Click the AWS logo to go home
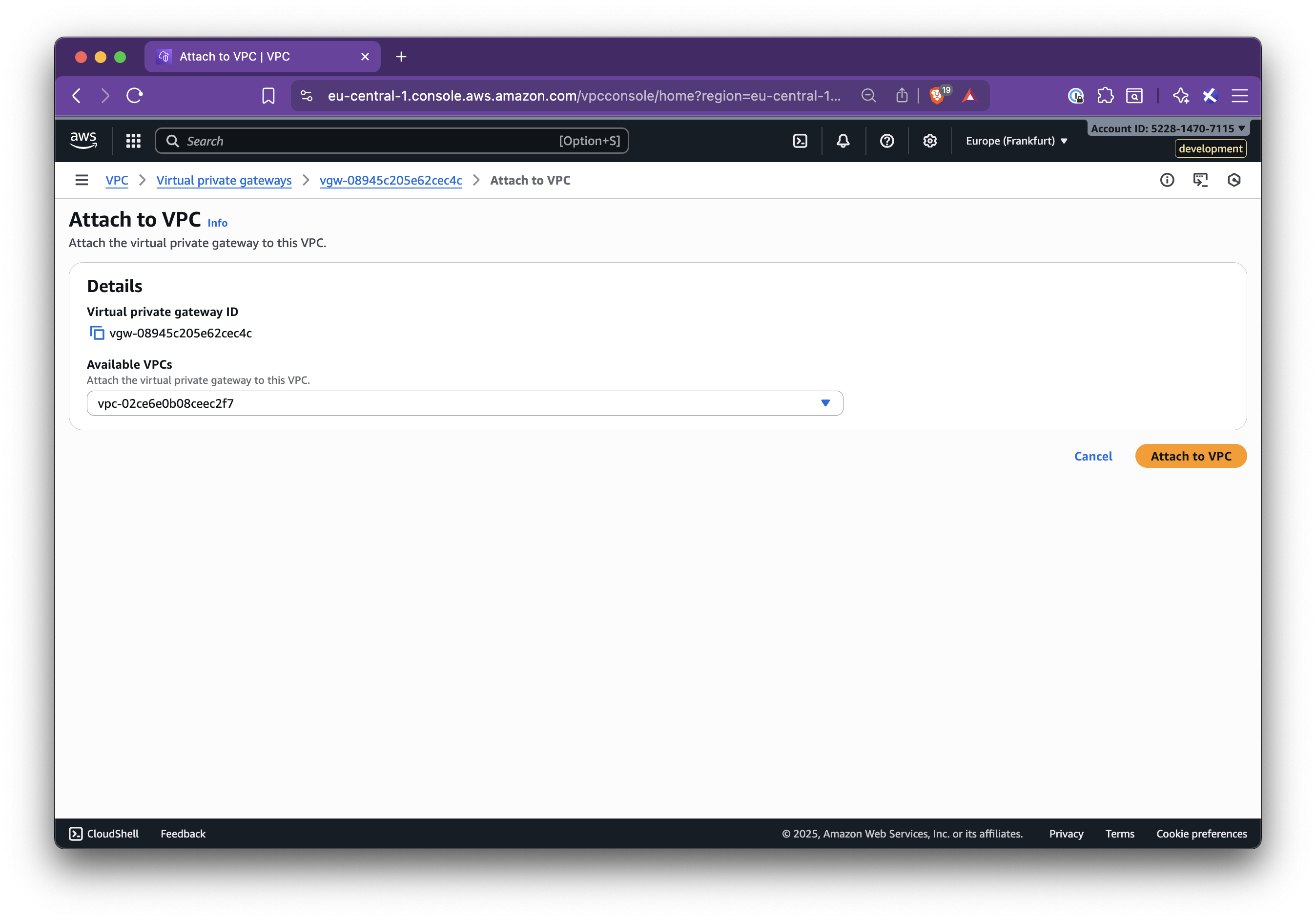The width and height of the screenshot is (1316, 921). (x=83, y=140)
